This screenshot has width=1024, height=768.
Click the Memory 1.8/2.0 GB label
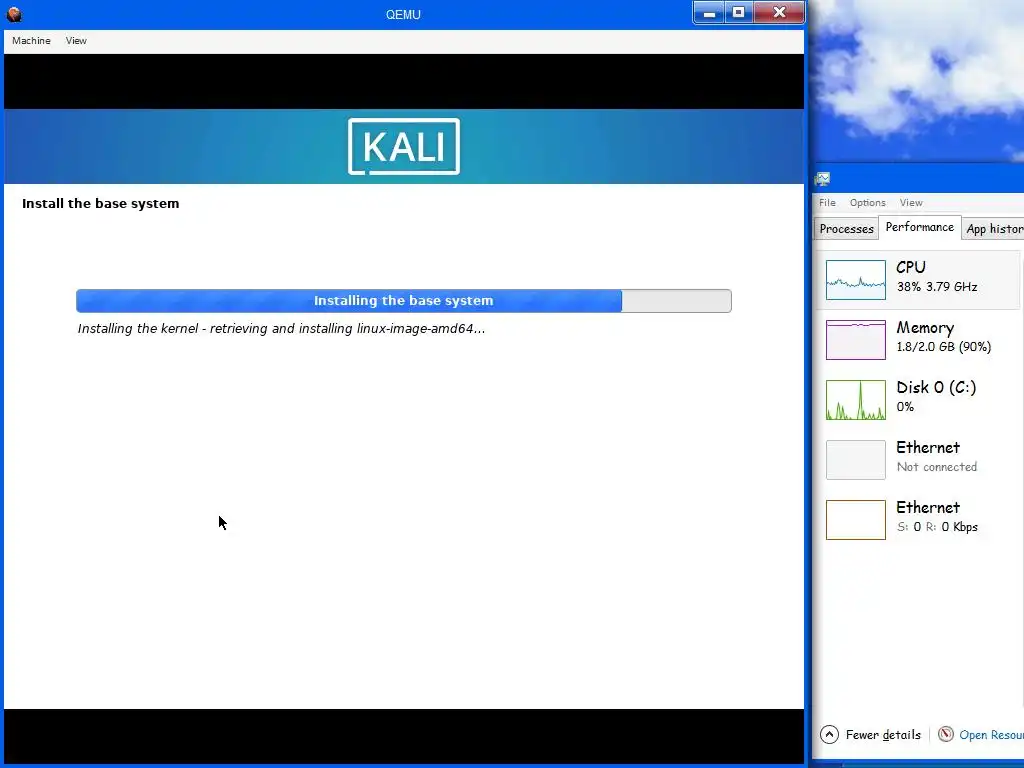(943, 336)
